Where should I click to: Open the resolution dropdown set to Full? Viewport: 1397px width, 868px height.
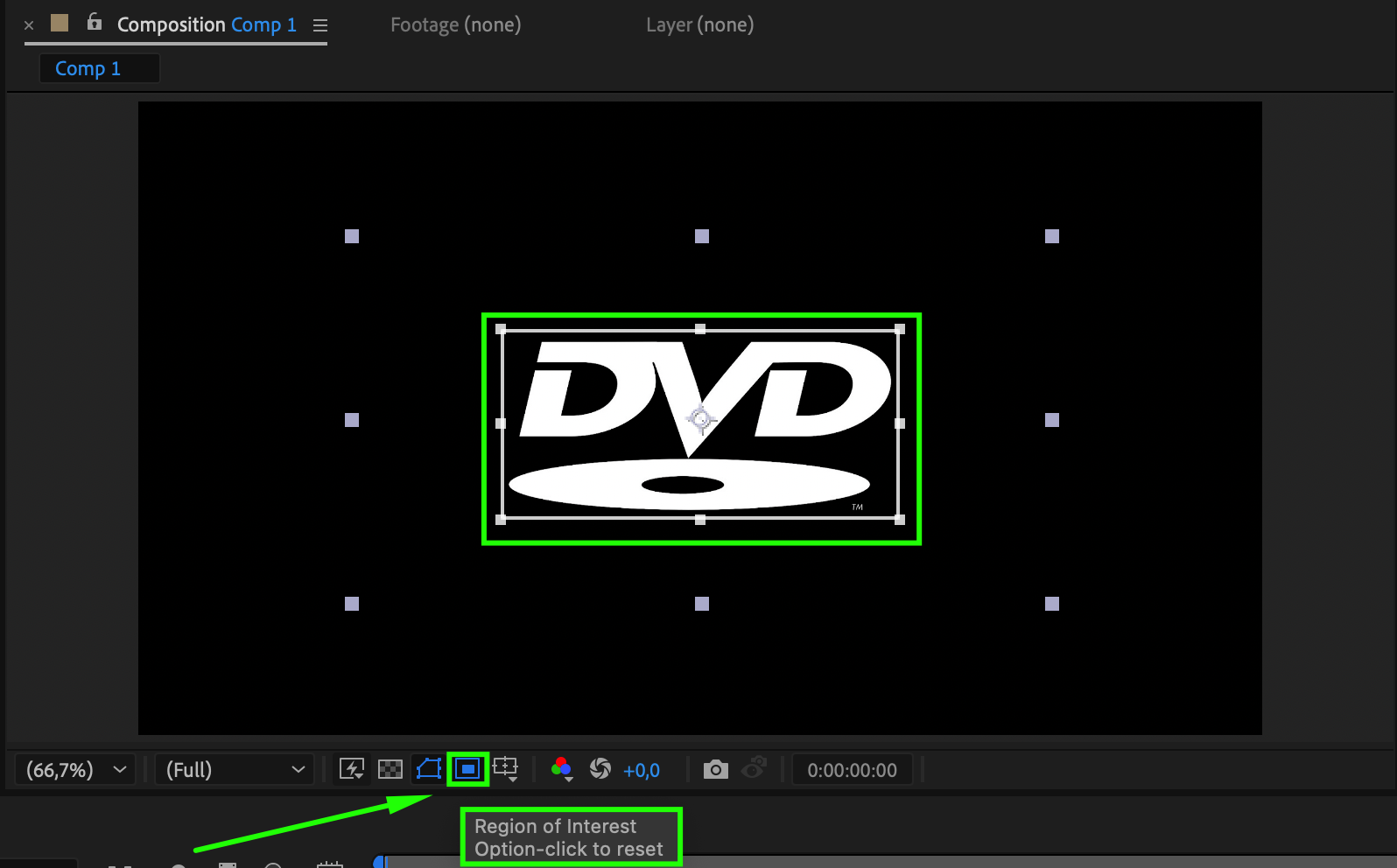pyautogui.click(x=235, y=770)
